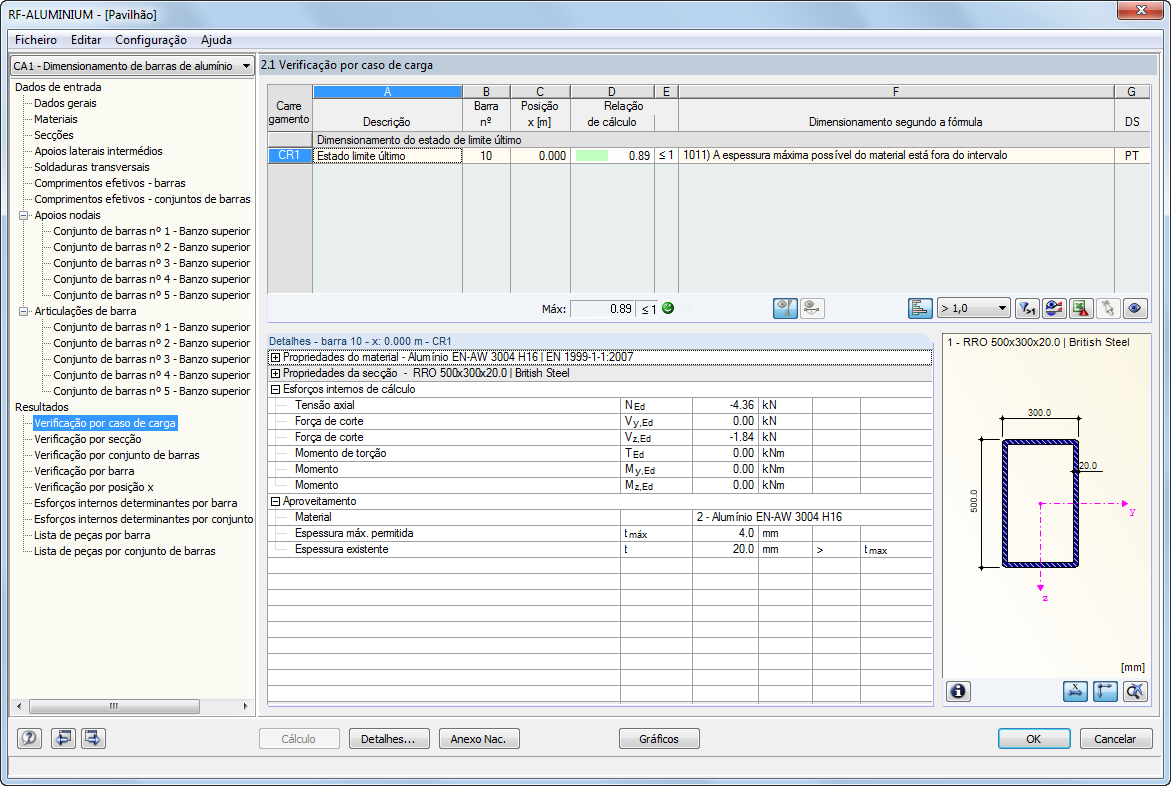Open the help icon button

[29, 739]
